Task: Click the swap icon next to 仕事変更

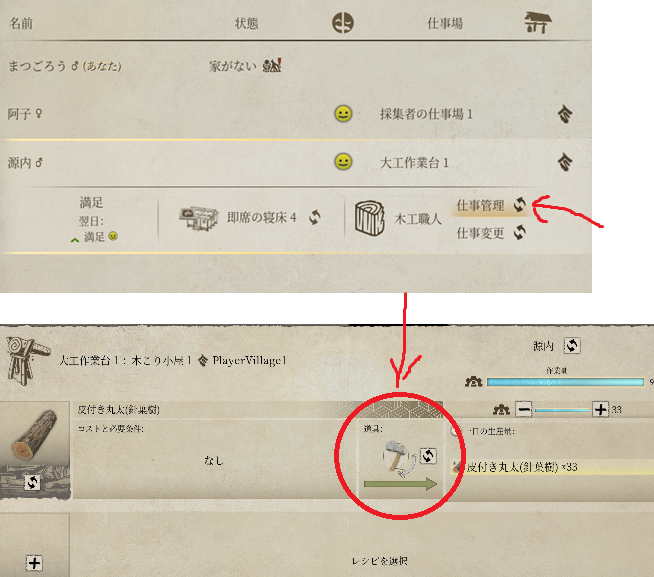Action: click(x=520, y=232)
